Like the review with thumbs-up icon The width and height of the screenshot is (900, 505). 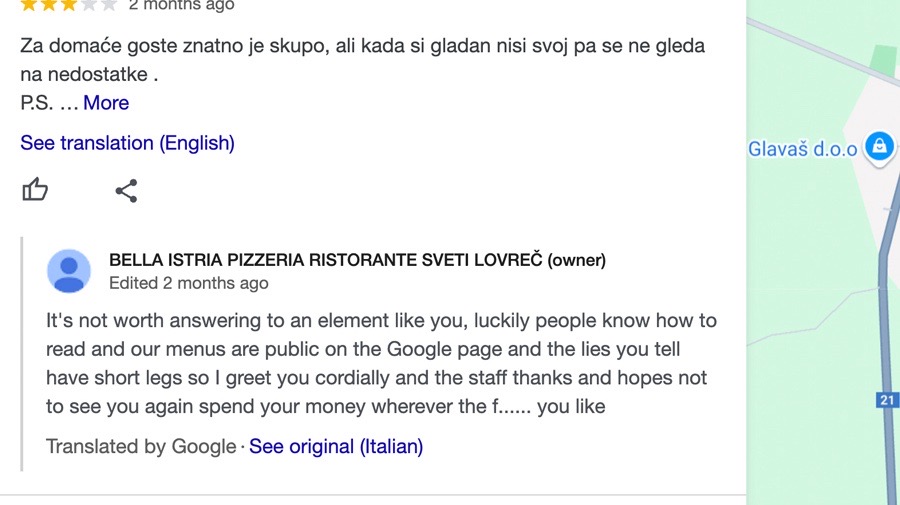click(35, 189)
